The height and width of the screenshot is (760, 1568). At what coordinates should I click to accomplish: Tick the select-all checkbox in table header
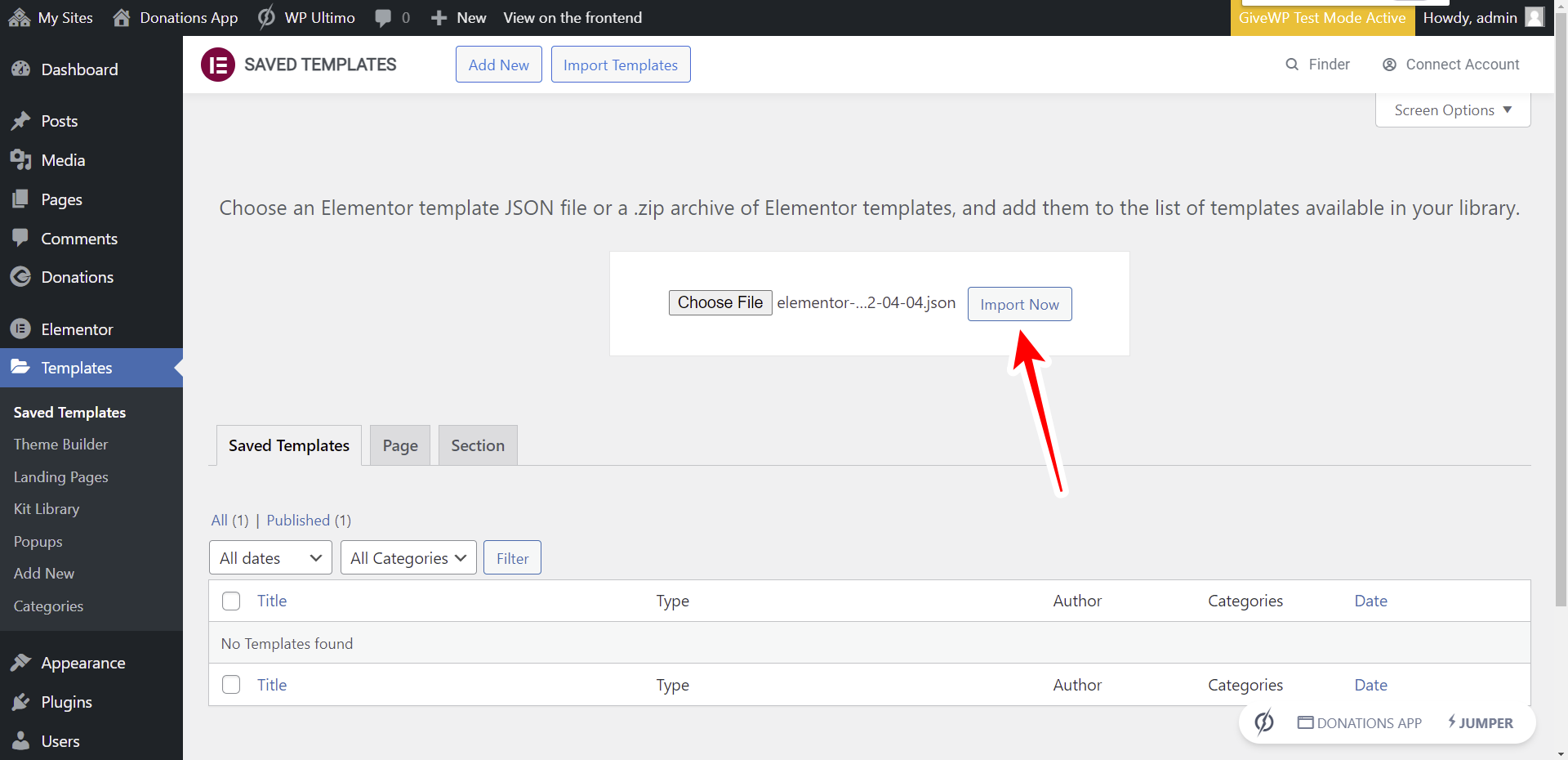231,601
